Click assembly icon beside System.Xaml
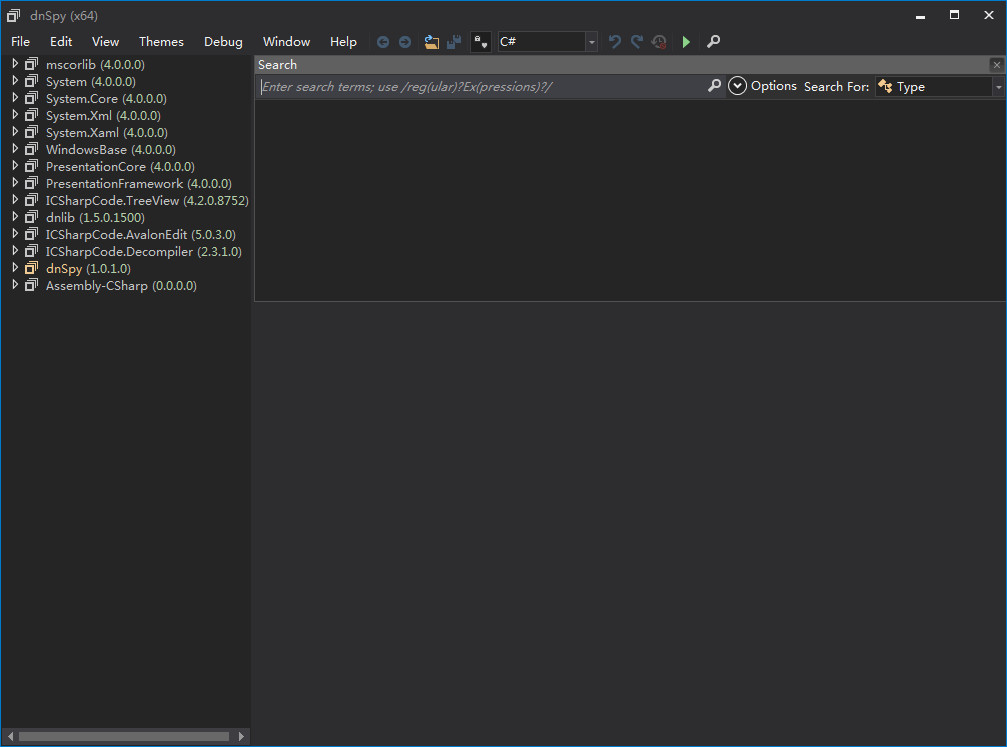Screen dimensions: 1007x747 [x=31, y=132]
